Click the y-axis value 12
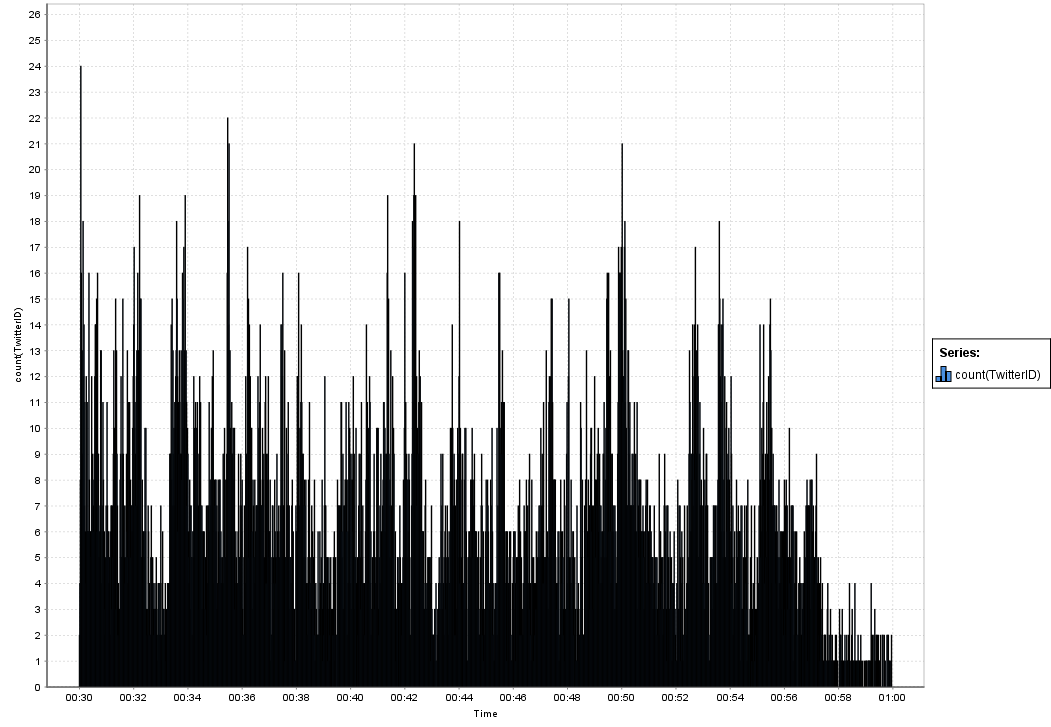 (35, 377)
